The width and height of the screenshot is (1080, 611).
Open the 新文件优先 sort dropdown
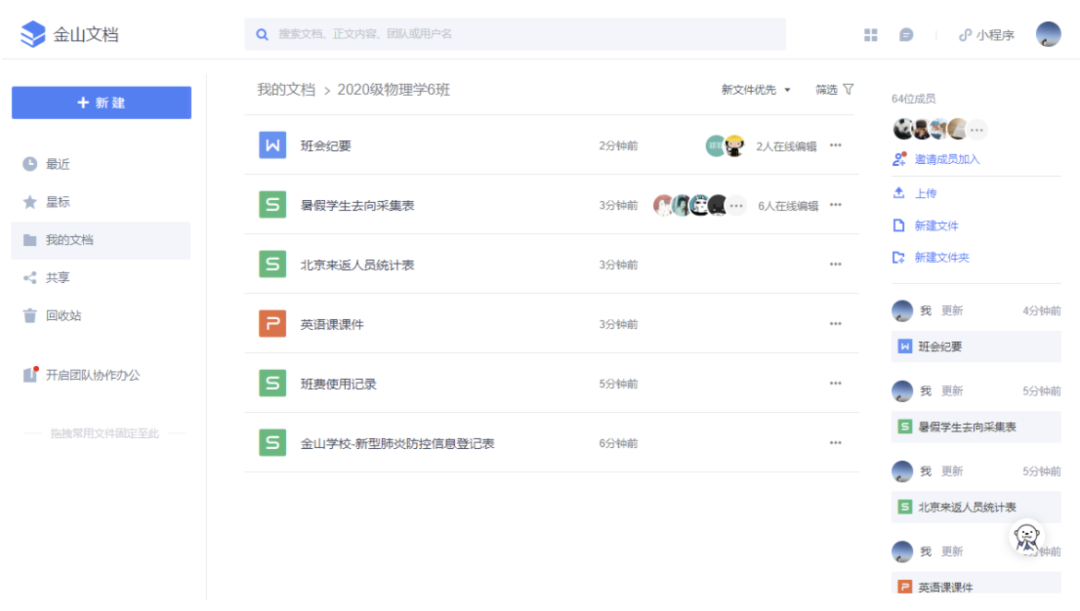(757, 89)
